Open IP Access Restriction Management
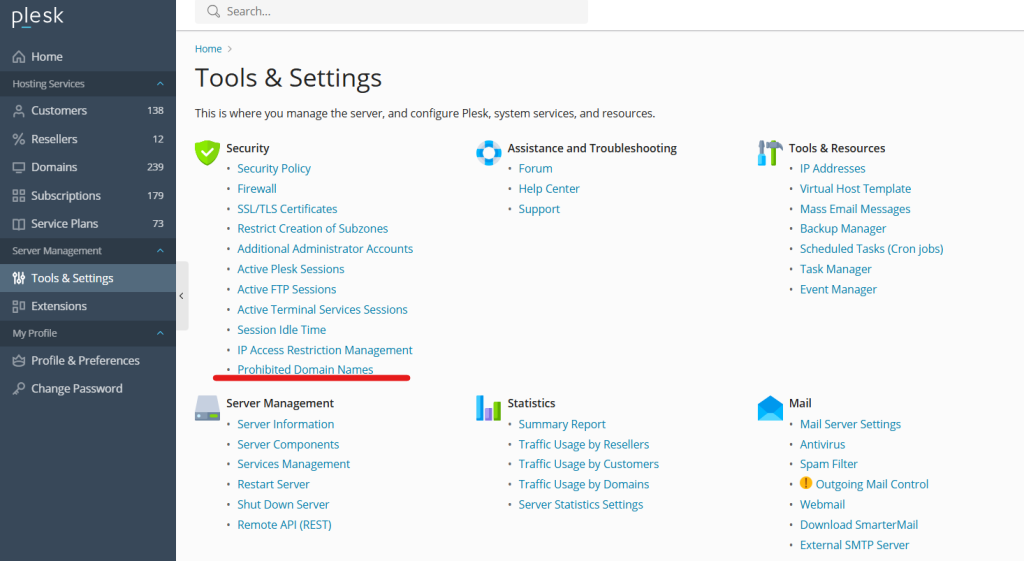The image size is (1024, 561). coord(325,350)
